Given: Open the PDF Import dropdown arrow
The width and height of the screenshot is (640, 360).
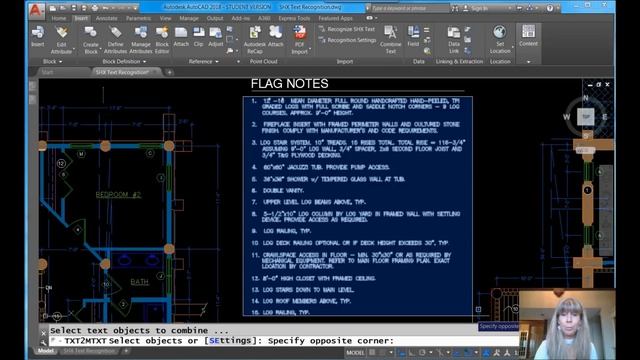Looking at the screenshot, I should pyautogui.click(x=310, y=49).
